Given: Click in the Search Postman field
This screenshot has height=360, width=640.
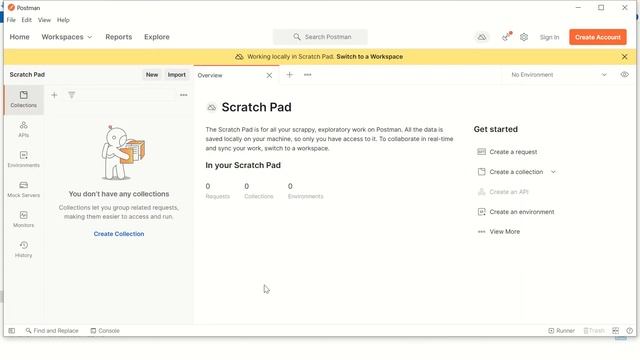Looking at the screenshot, I should click(320, 37).
